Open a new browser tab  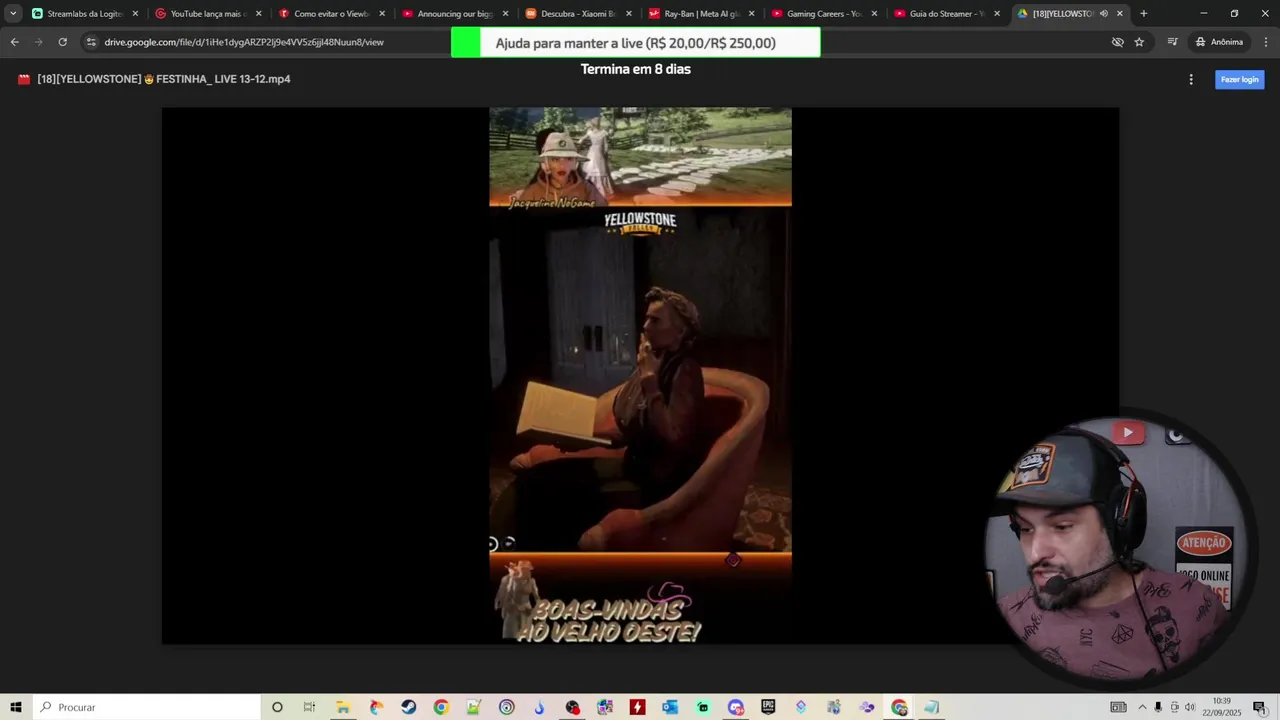click(1143, 14)
